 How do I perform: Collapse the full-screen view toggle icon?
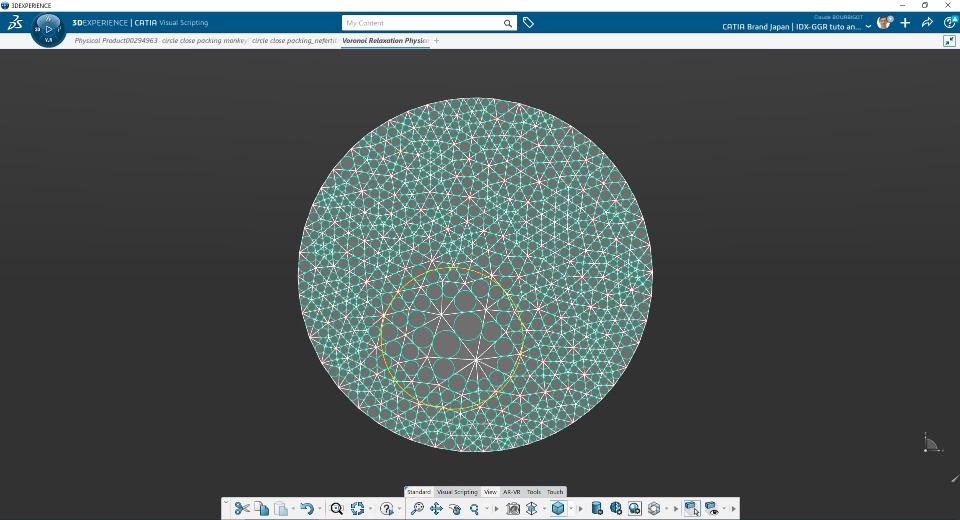tap(949, 41)
